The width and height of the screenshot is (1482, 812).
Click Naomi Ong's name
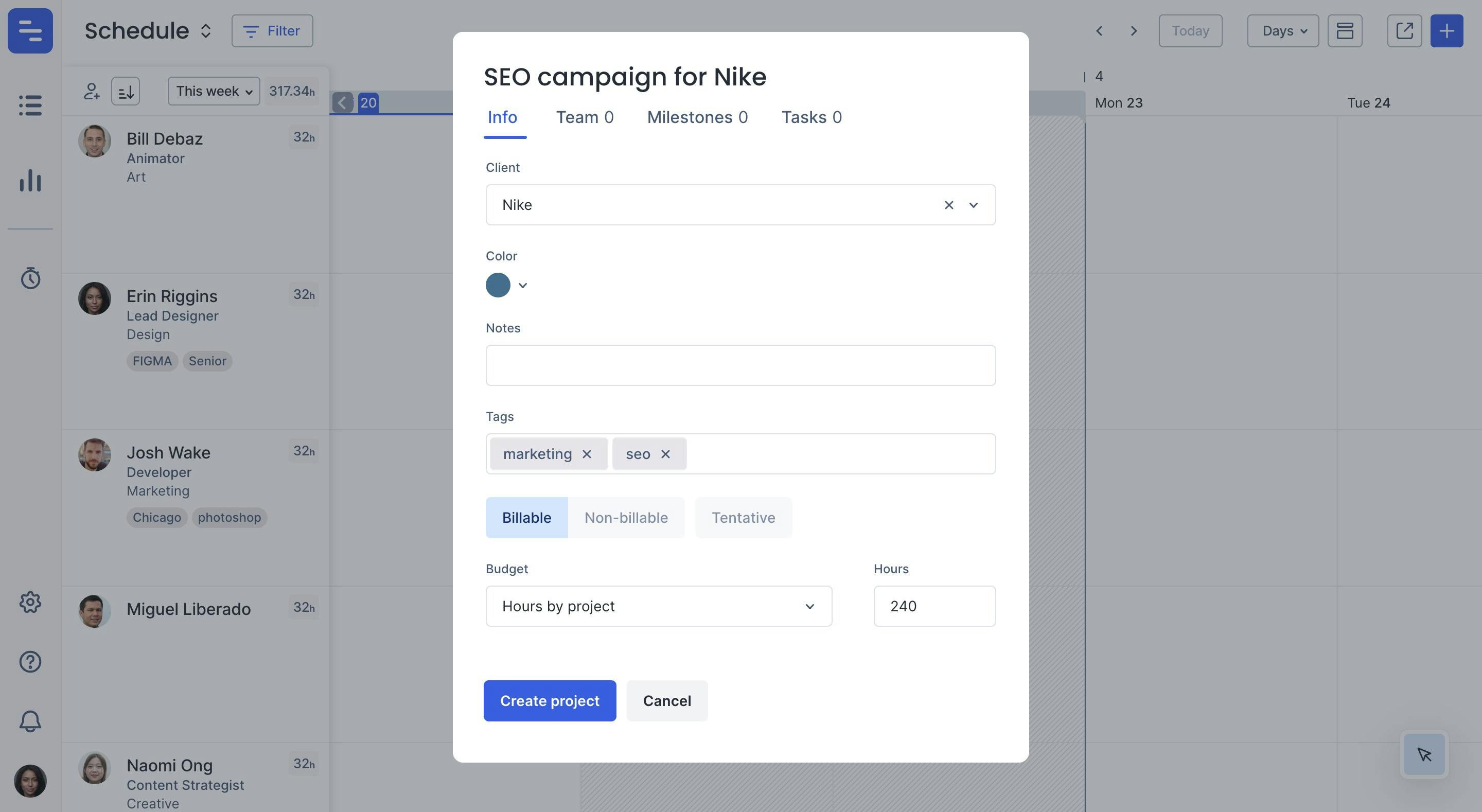(170, 765)
